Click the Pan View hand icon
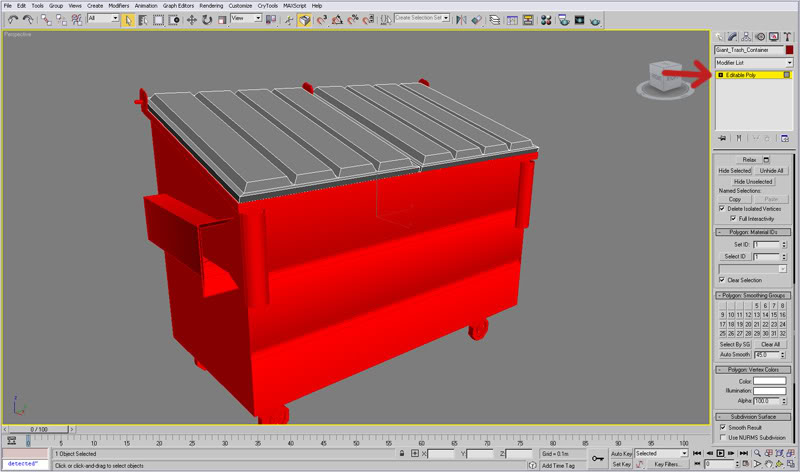800x472 pixels. pyautogui.click(x=768, y=464)
